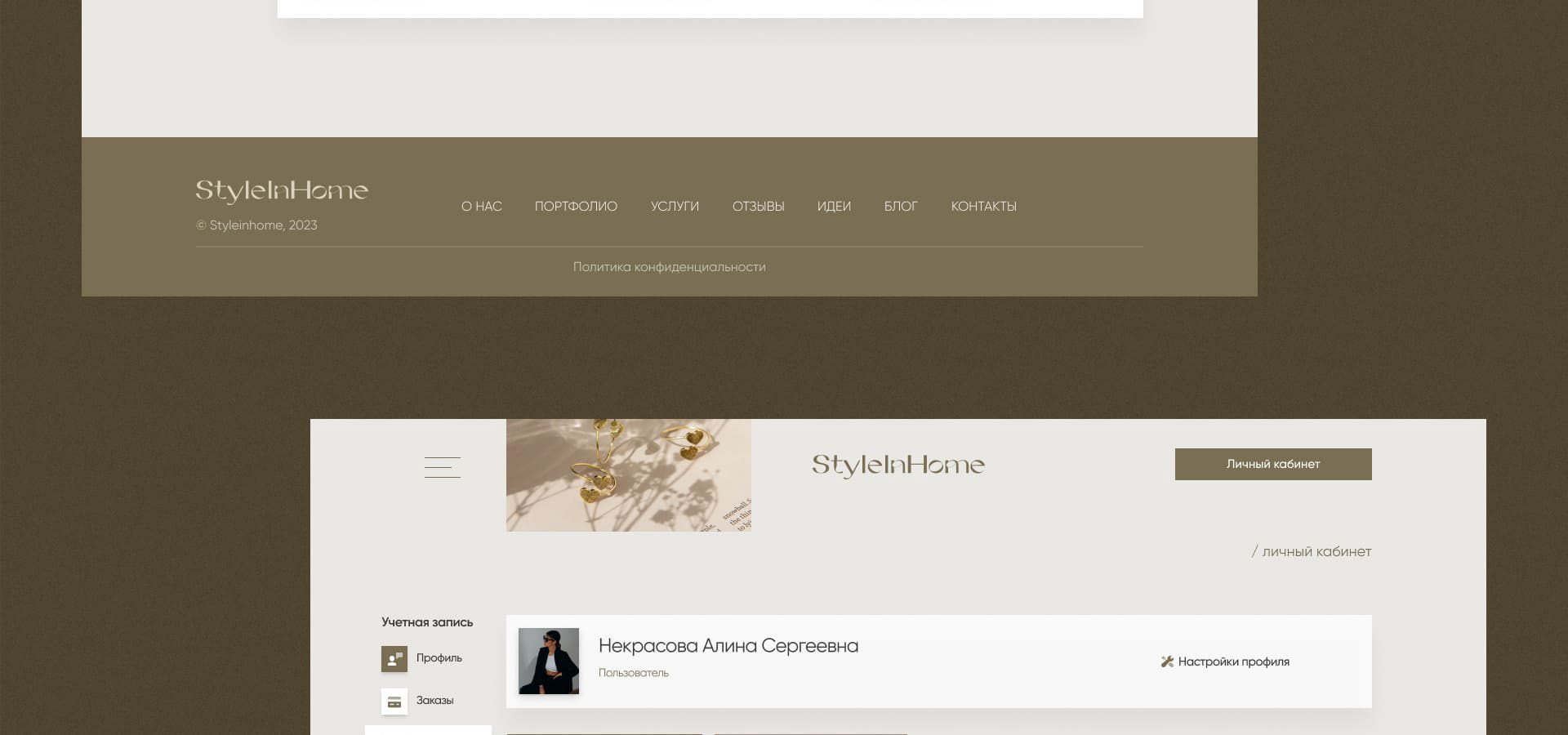This screenshot has width=1568, height=735.
Task: Open the О НАС footer link
Action: click(481, 207)
